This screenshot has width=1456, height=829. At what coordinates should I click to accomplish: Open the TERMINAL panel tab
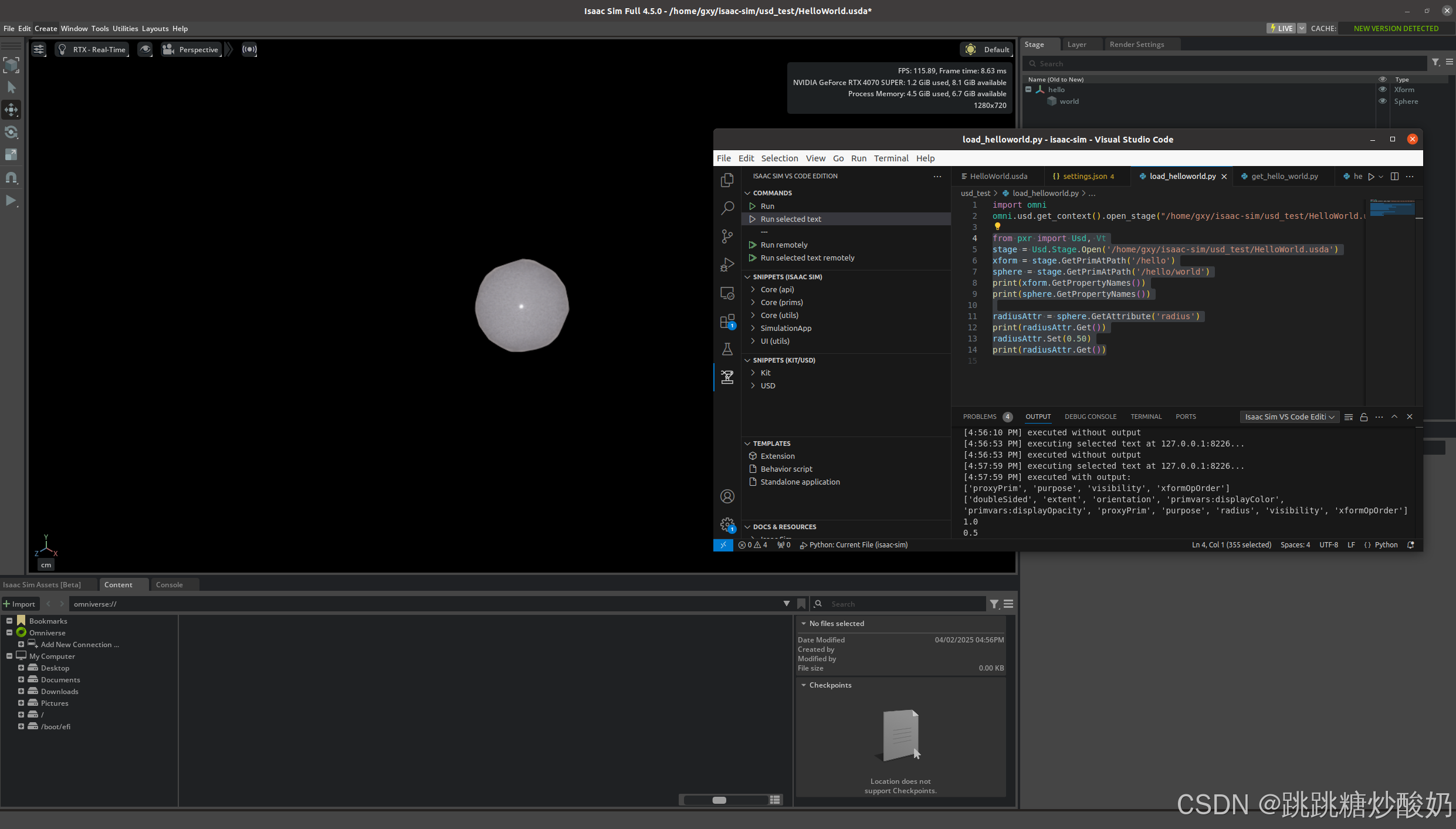pos(1146,417)
